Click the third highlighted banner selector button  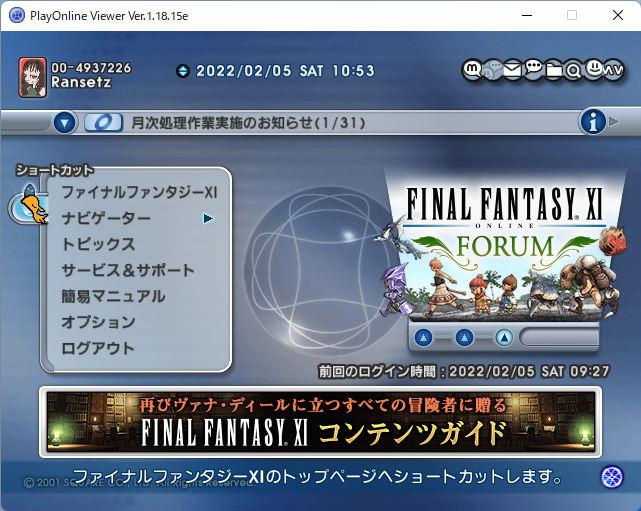pos(504,338)
